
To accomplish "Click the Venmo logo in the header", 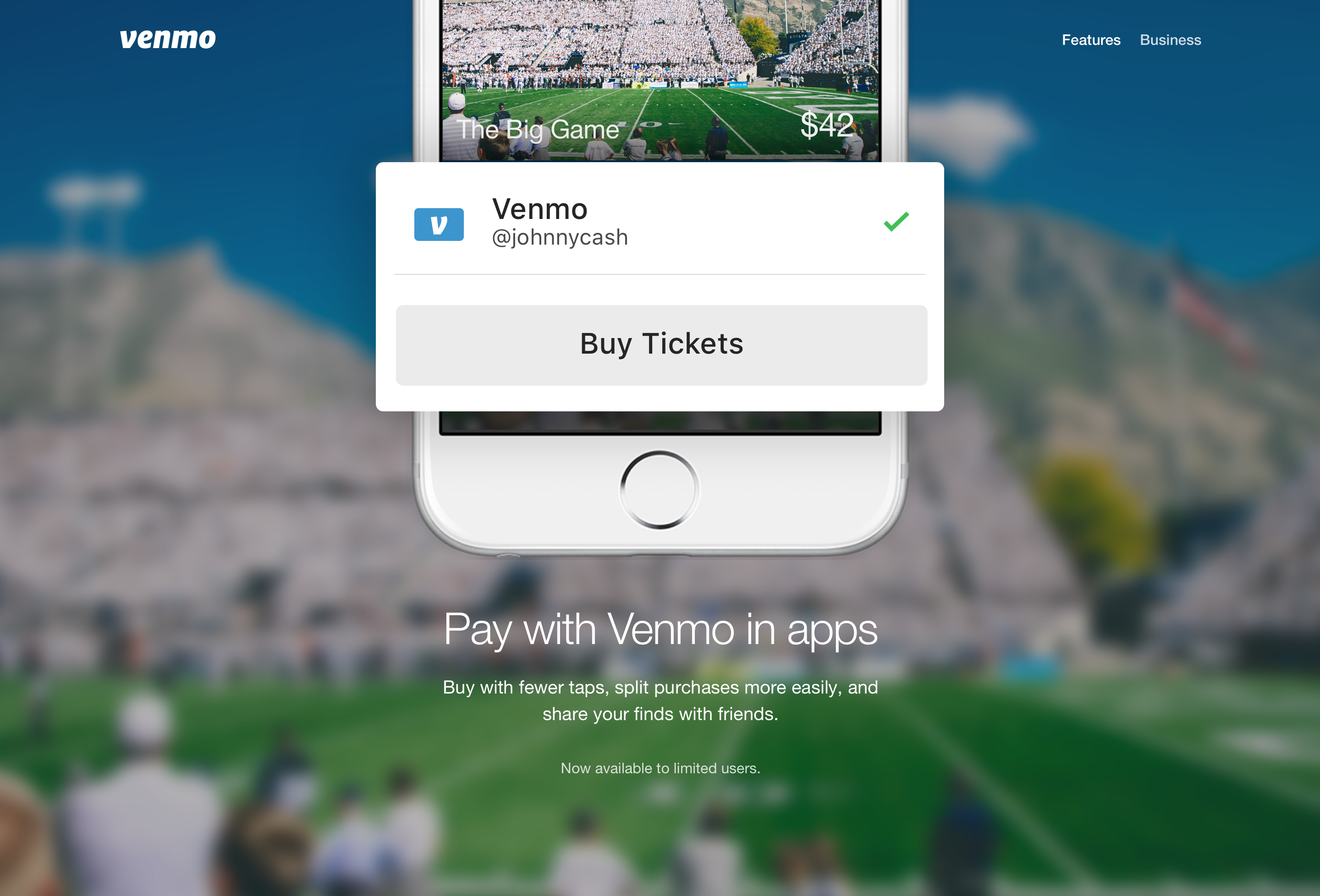I will pyautogui.click(x=168, y=38).
